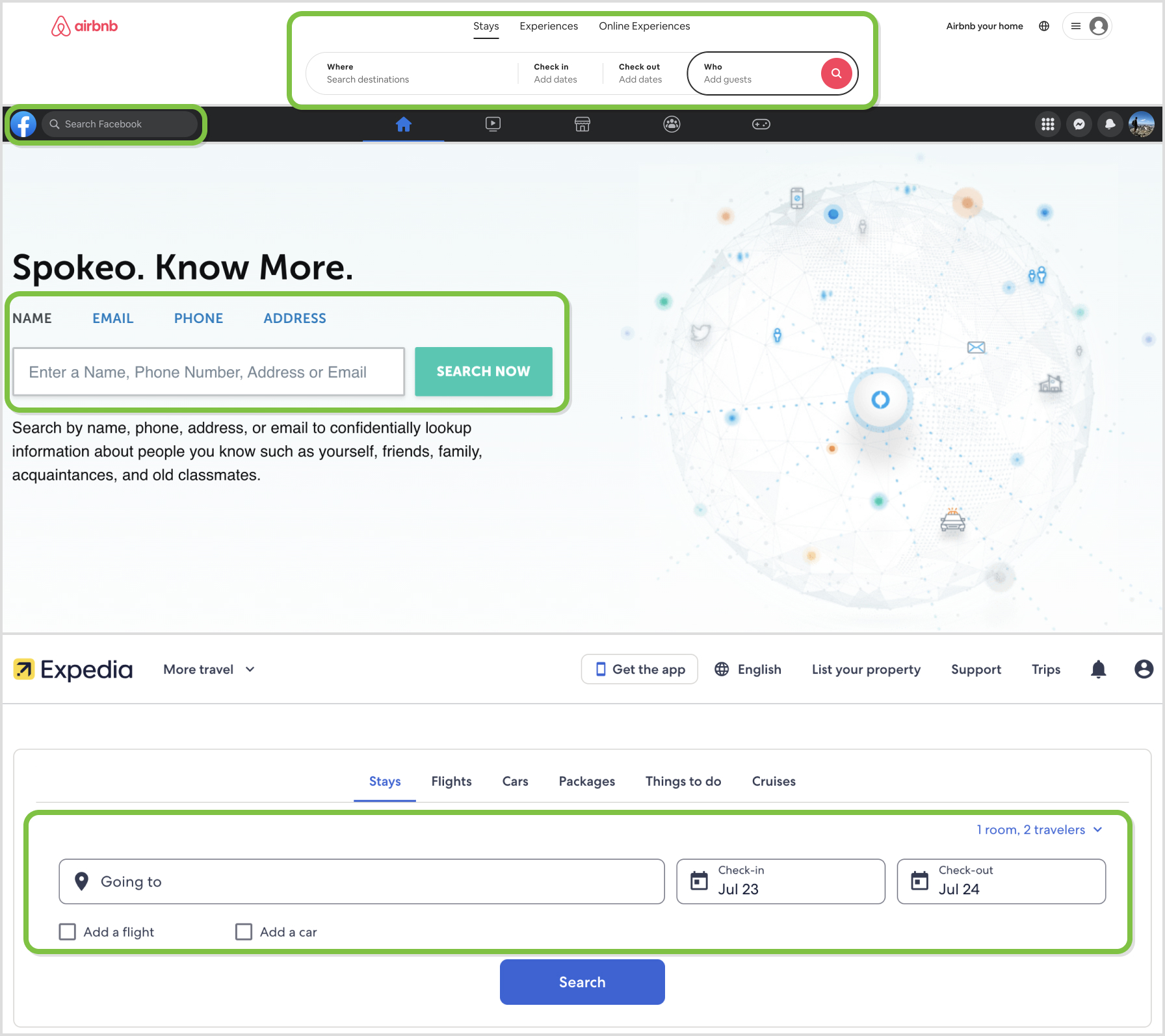Check the Add a flight box

[x=68, y=932]
